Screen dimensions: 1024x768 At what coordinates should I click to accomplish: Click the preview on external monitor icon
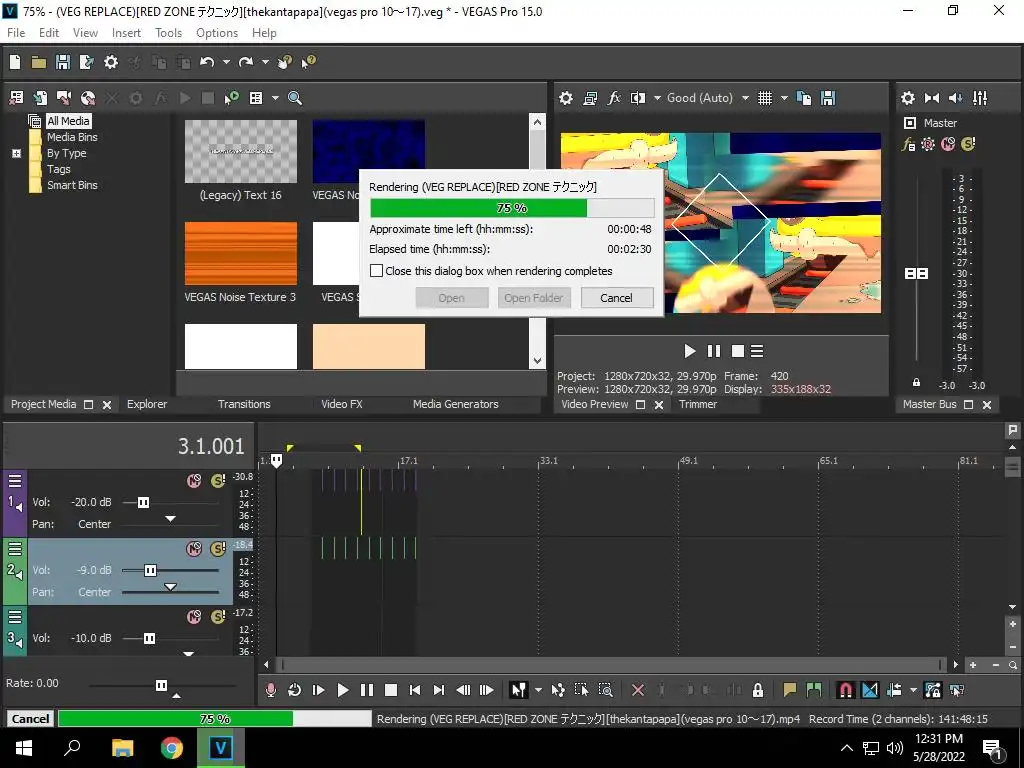[x=590, y=98]
